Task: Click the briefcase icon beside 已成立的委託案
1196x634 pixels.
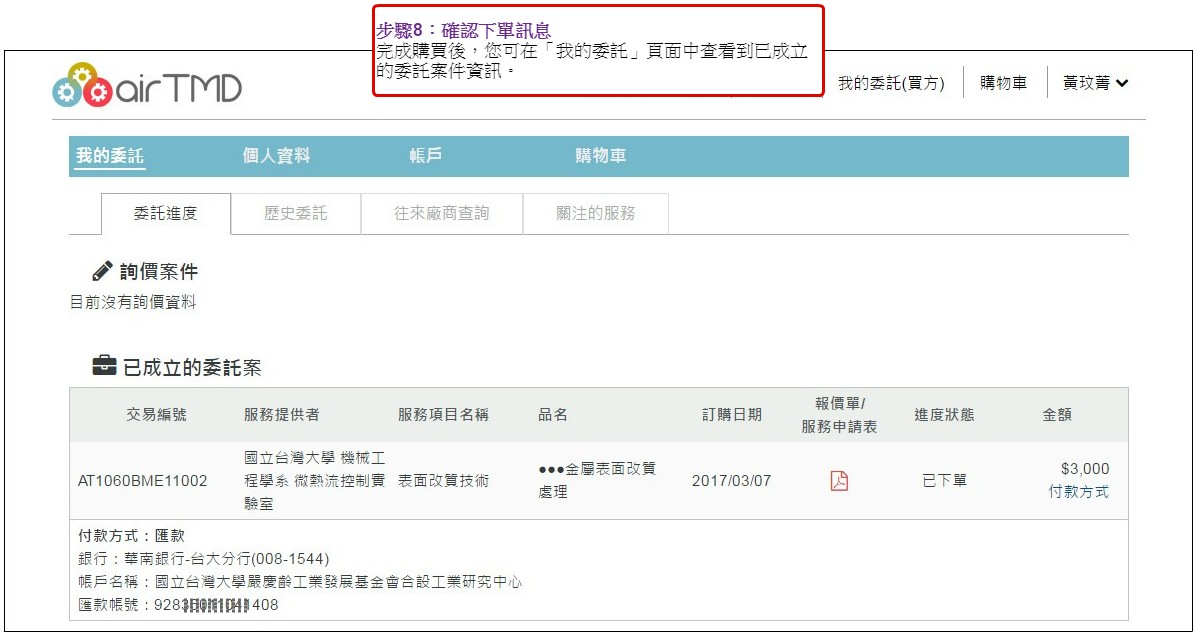Action: coord(104,367)
